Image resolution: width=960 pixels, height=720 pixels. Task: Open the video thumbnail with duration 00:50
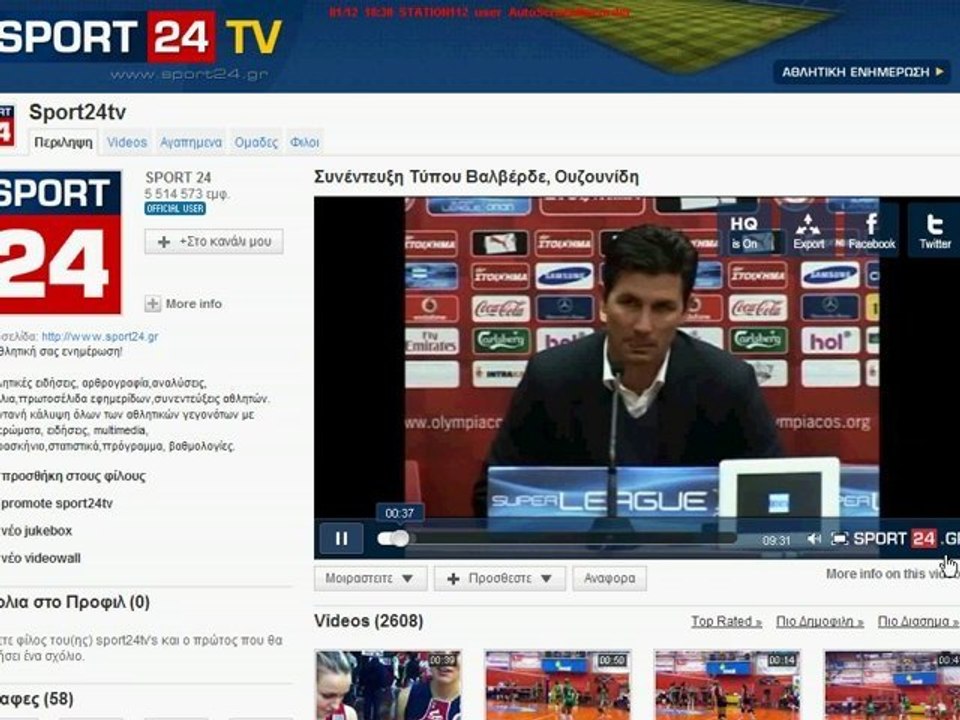[x=558, y=685]
